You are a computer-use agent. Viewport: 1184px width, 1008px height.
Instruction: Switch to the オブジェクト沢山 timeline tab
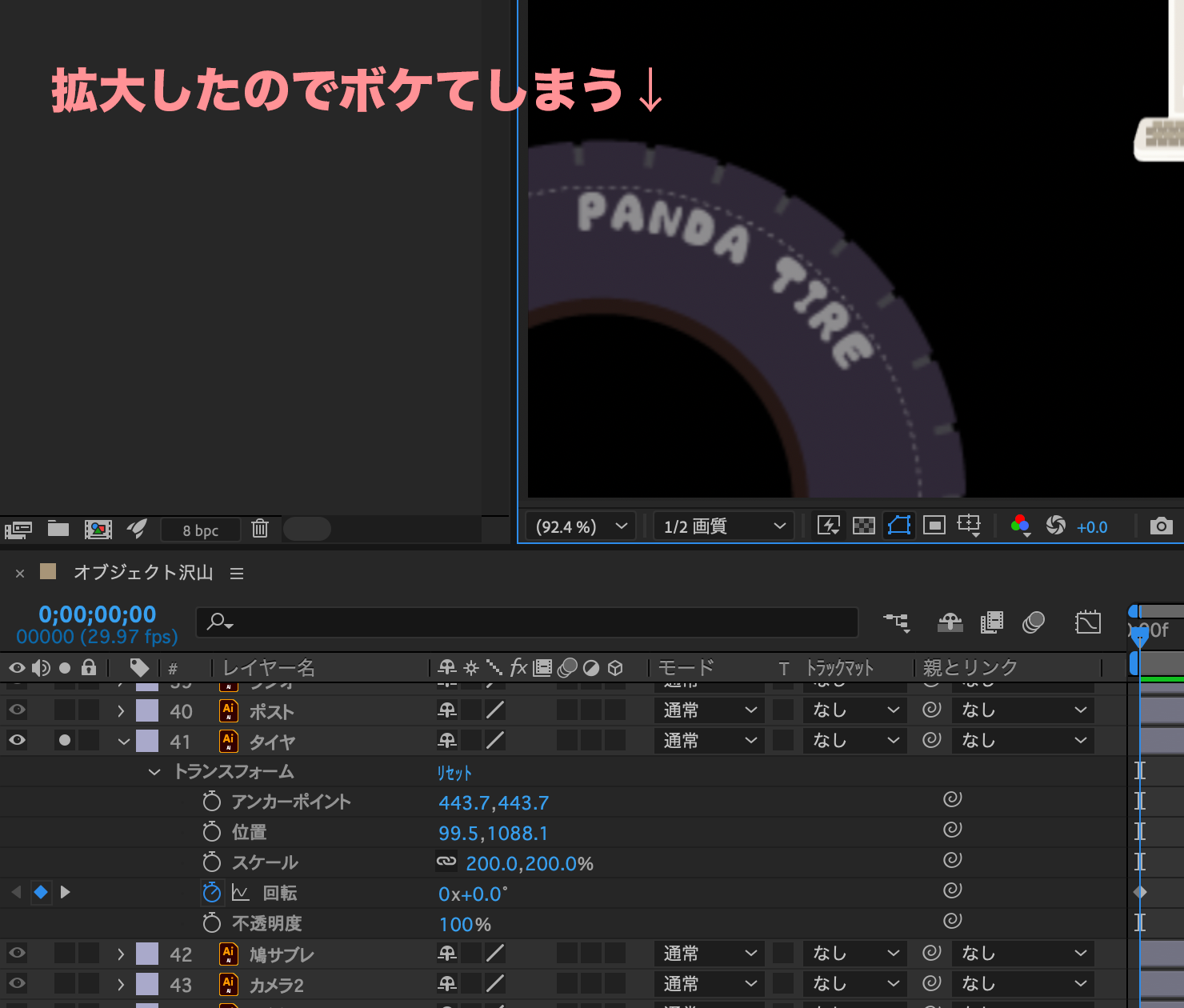tap(143, 573)
